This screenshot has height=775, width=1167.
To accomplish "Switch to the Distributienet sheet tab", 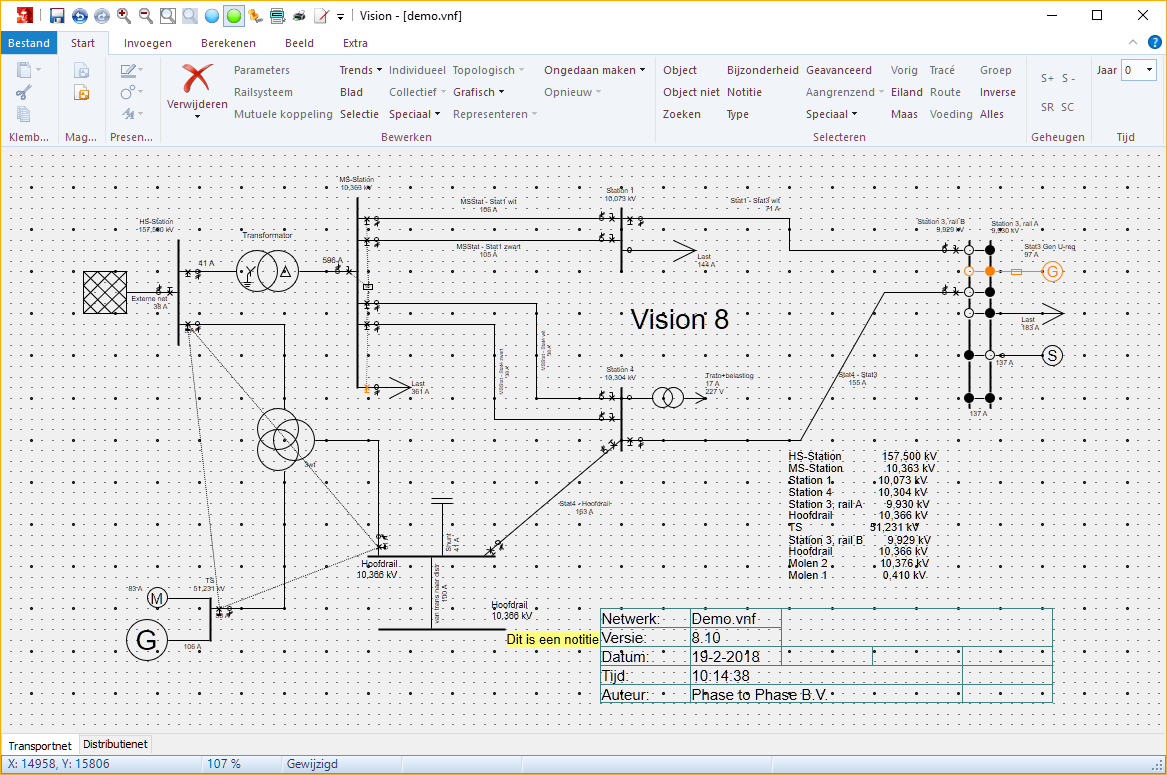I will pos(115,744).
